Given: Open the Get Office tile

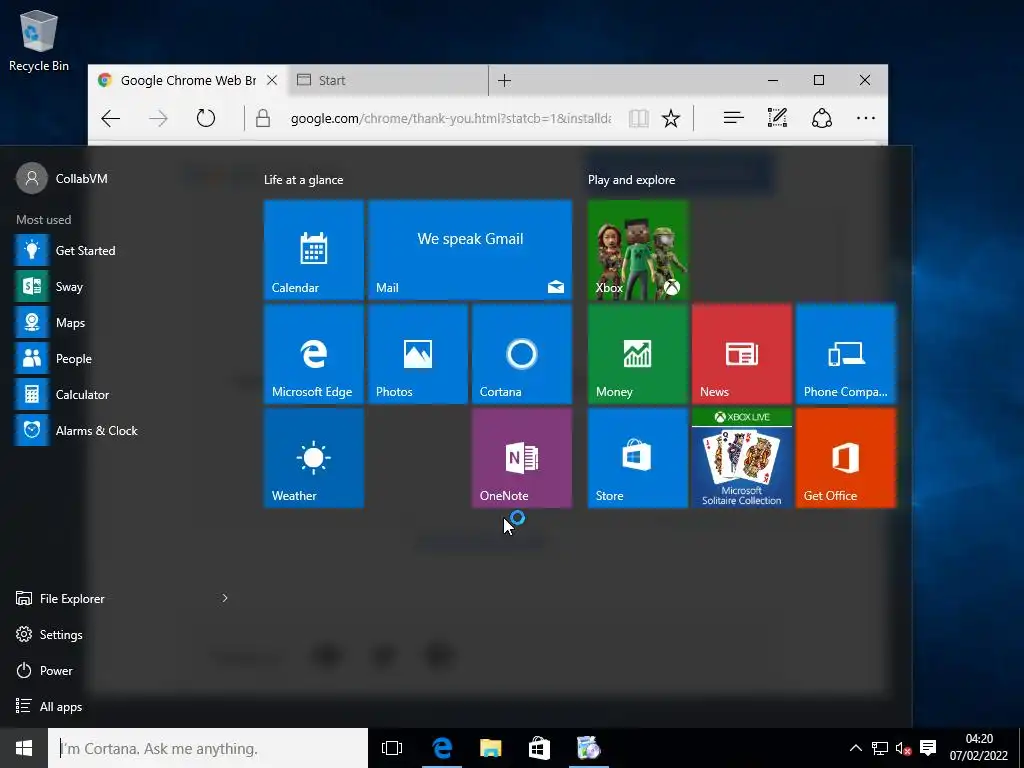Looking at the screenshot, I should (x=846, y=458).
